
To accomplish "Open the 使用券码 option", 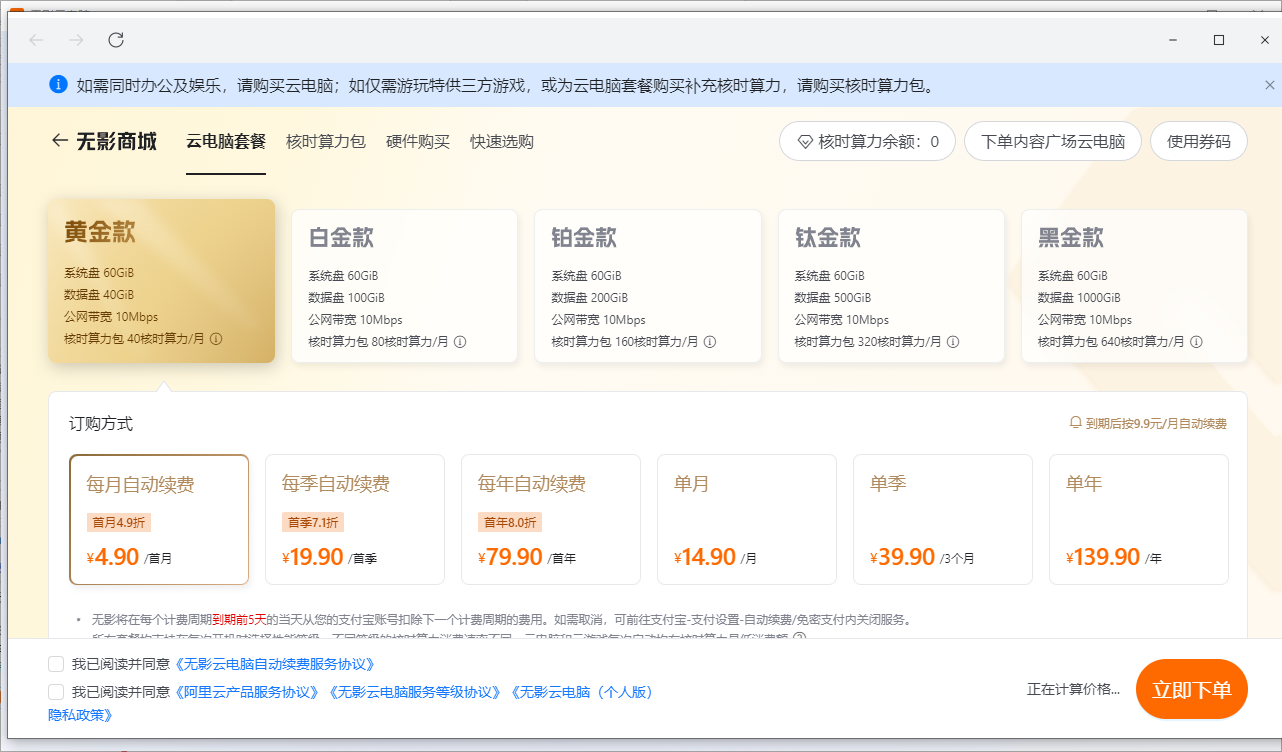I will click(x=1199, y=141).
